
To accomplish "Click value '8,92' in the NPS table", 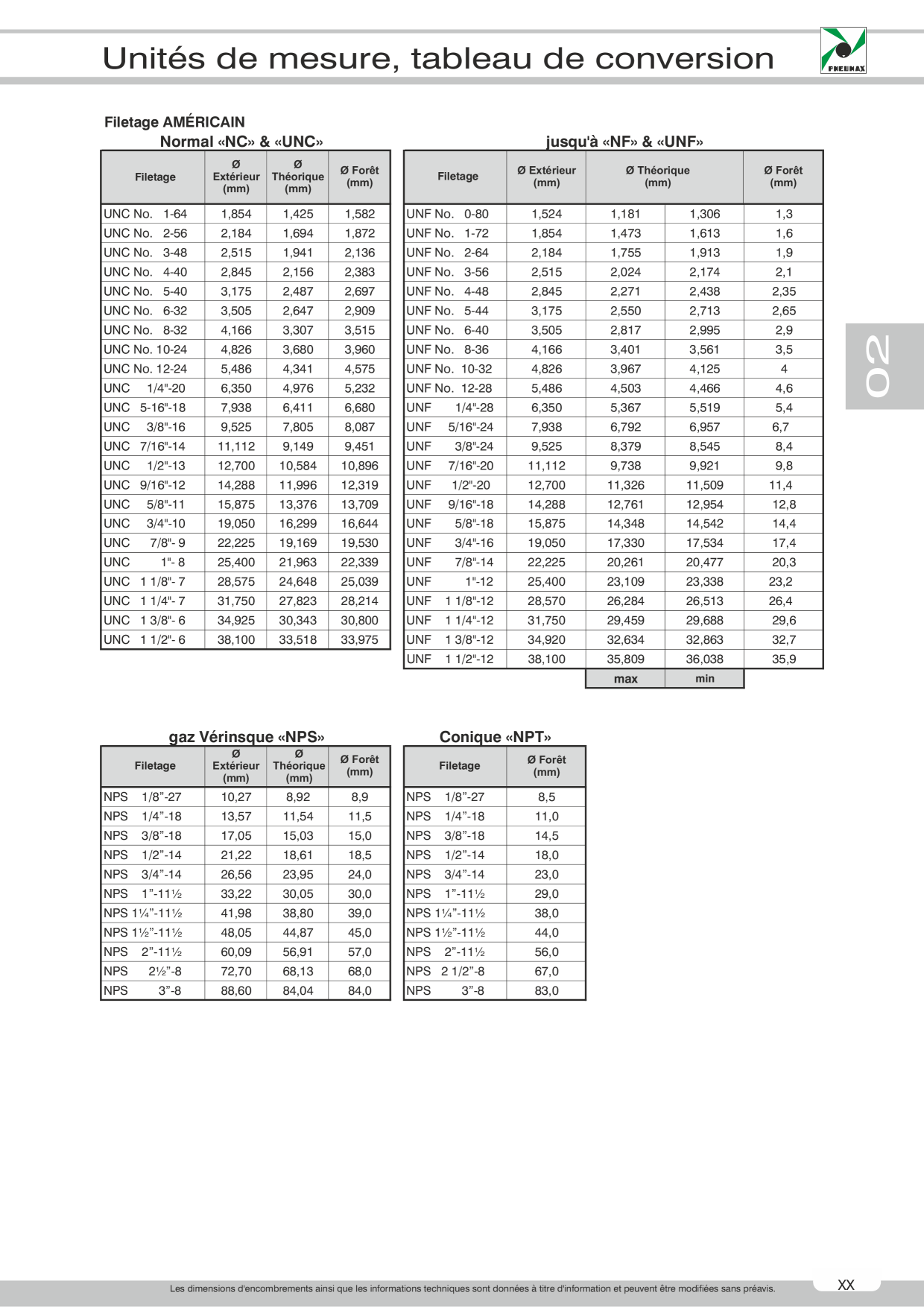I will tap(298, 797).
